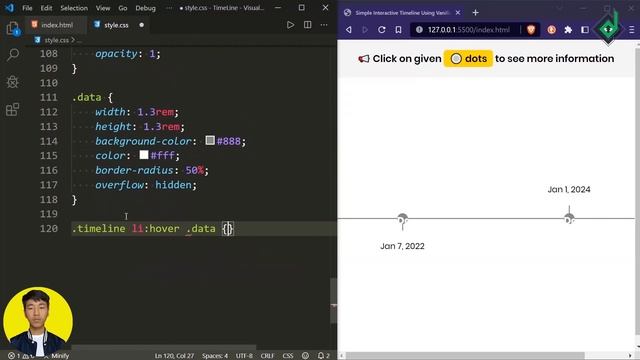Click the feedback smiley in status bar

pyautogui.click(x=305, y=356)
